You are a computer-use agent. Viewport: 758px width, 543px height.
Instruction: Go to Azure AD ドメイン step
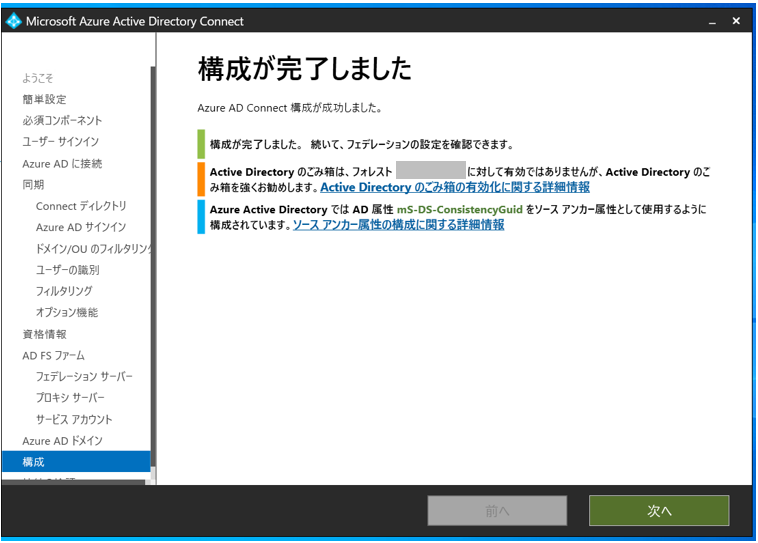pos(62,440)
